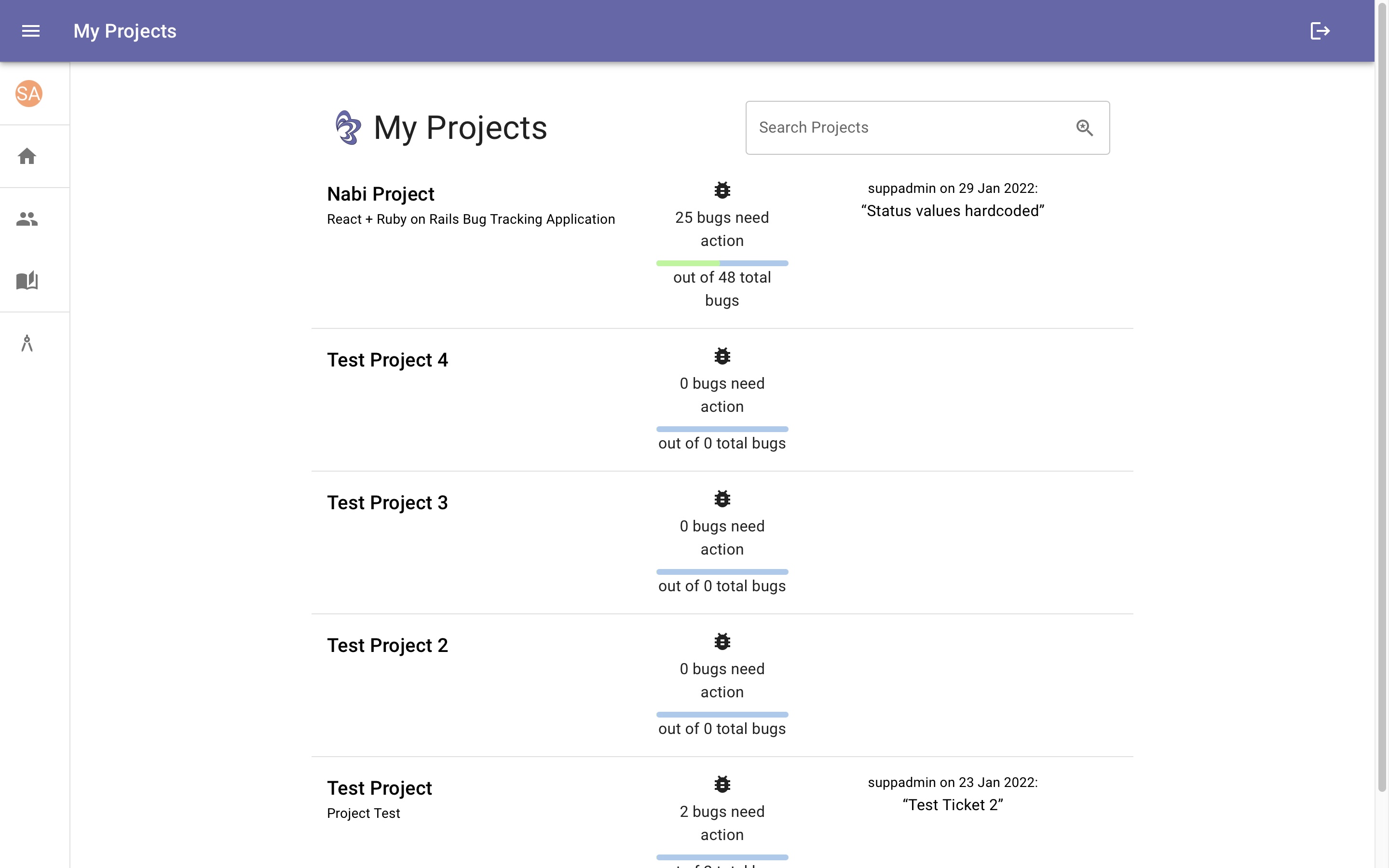The width and height of the screenshot is (1389, 868).
Task: Click the bug icon for Test Project 4
Action: click(722, 356)
